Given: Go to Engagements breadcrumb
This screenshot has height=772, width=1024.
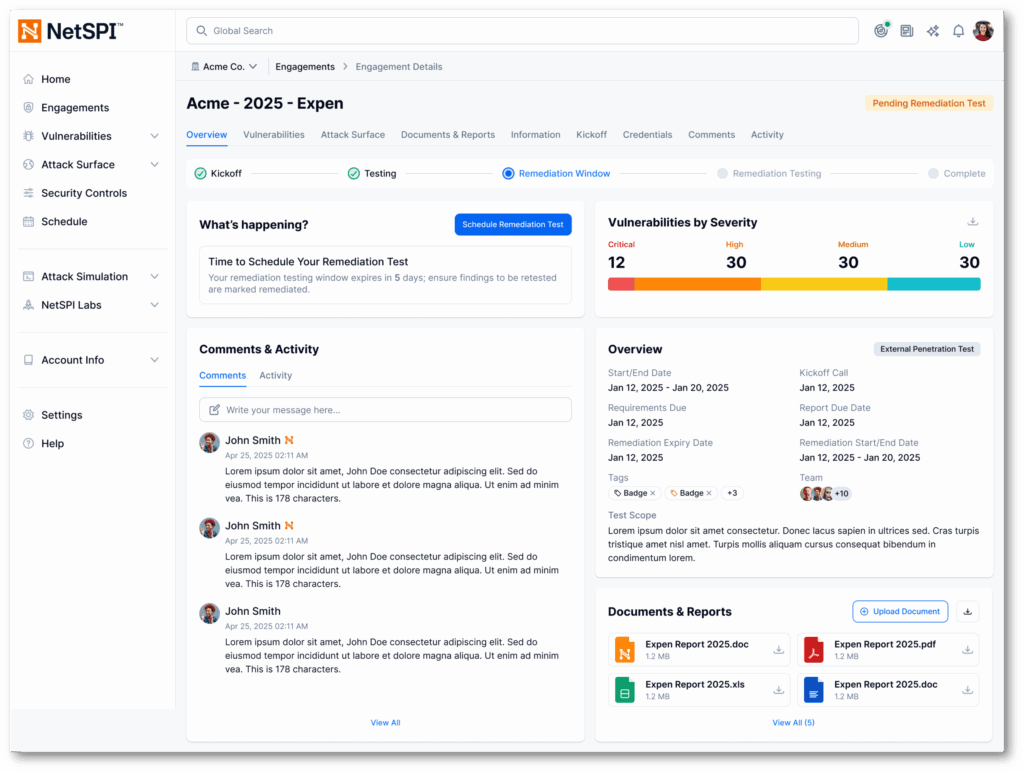Looking at the screenshot, I should click(x=305, y=67).
